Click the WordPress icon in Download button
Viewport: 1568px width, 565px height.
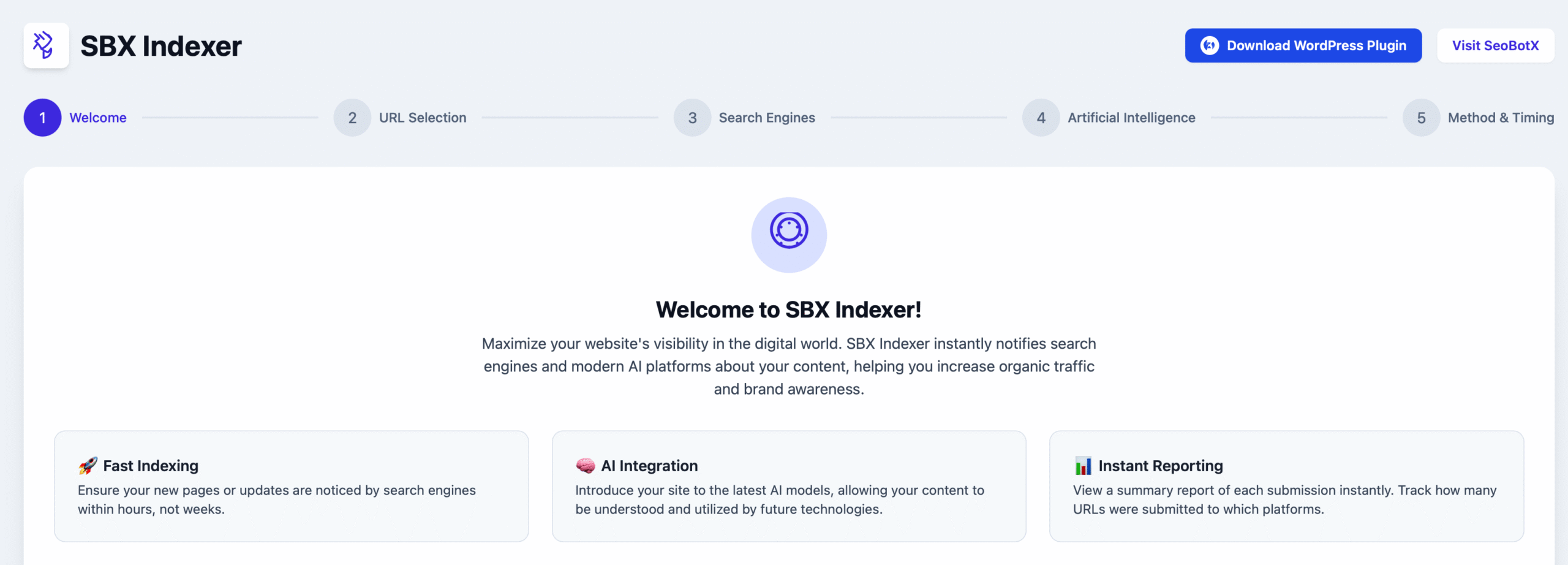tap(1209, 45)
